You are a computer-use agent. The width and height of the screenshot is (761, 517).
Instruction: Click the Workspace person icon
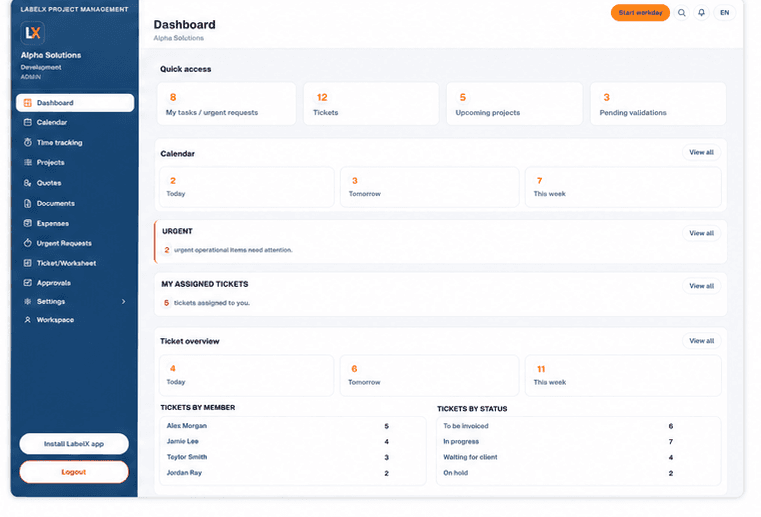click(28, 320)
